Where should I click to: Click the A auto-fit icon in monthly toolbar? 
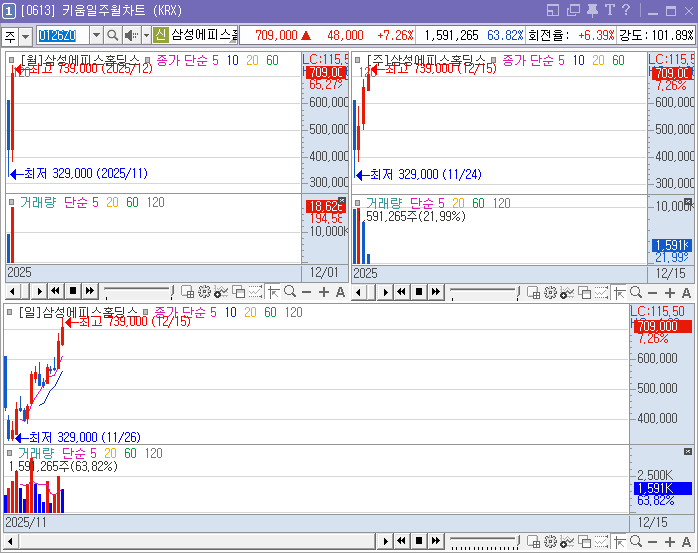(341, 292)
